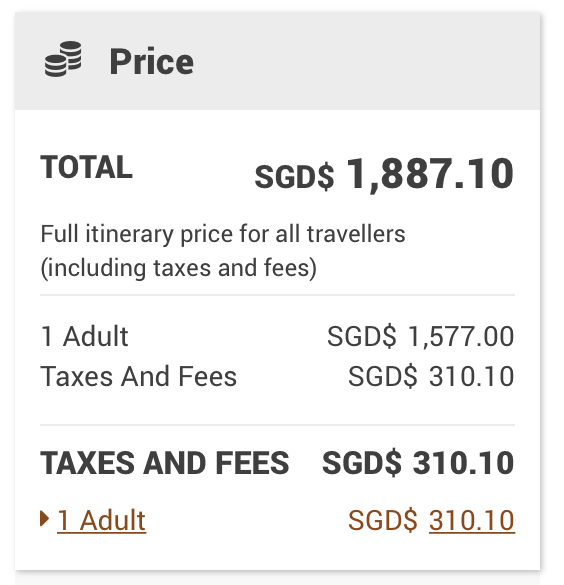Image resolution: width=564 pixels, height=585 pixels.
Task: Click the underlined 310.10 taxes amount link
Action: pyautogui.click(x=472, y=520)
